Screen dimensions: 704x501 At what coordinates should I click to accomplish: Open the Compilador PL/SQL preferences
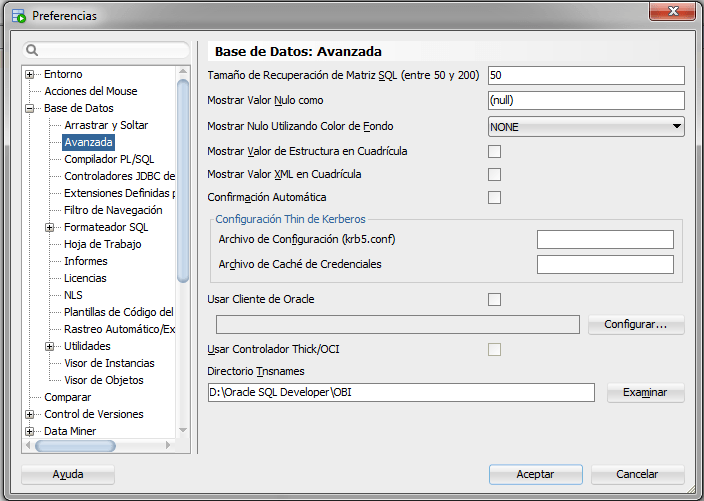(109, 159)
